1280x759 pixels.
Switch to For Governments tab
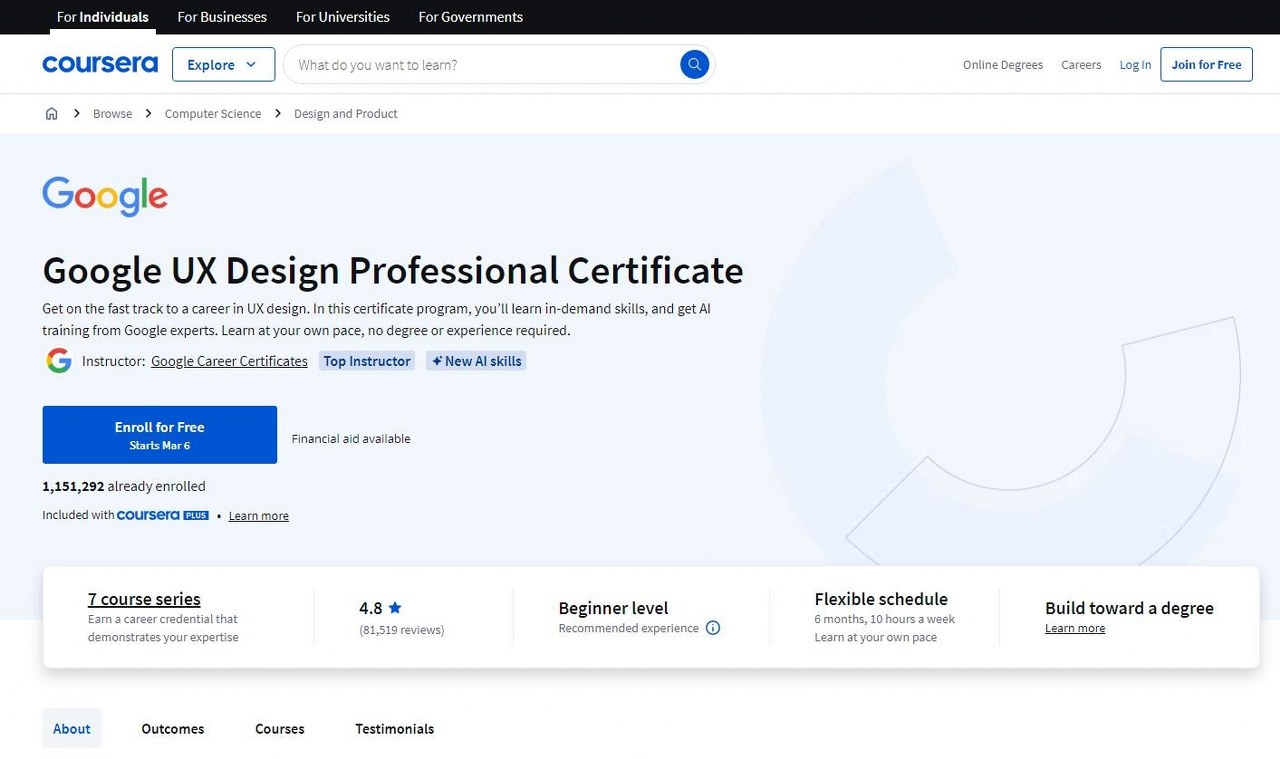click(470, 17)
